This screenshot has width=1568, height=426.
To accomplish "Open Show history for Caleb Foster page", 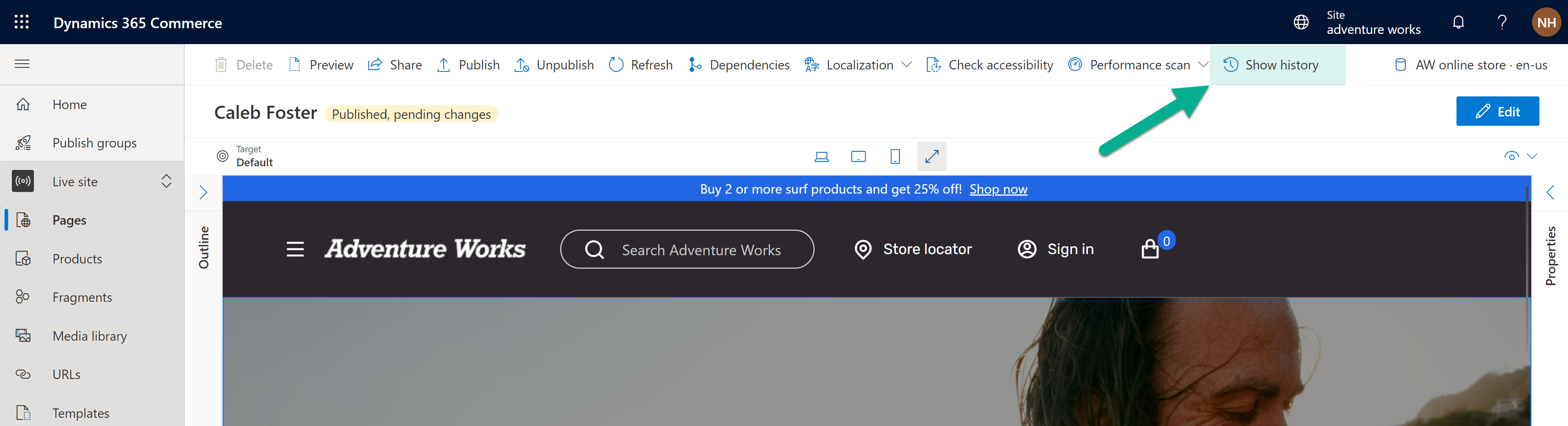I will (x=1277, y=65).
